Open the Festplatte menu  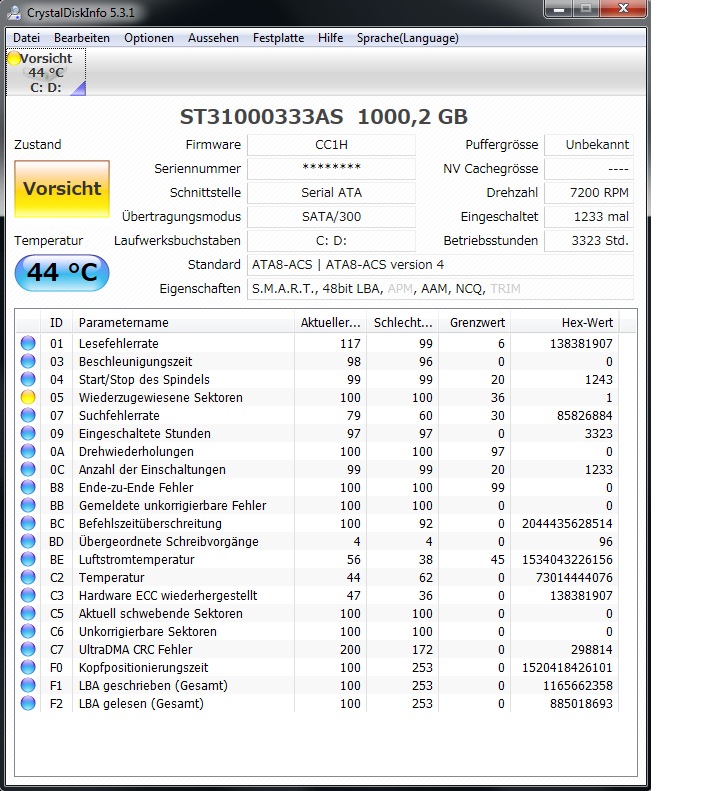279,38
